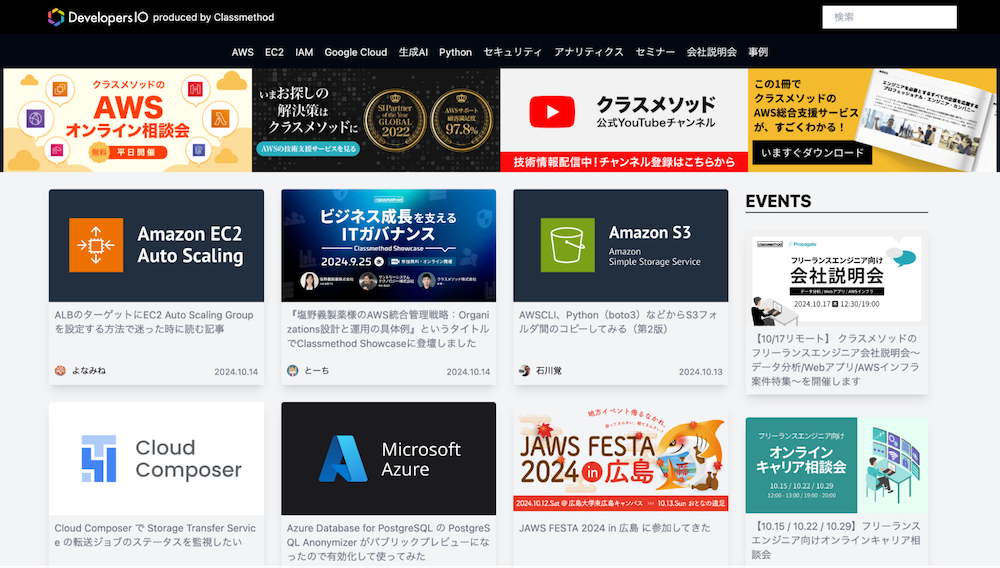Open author とーち profile name
The width and height of the screenshot is (1000, 568).
click(x=316, y=370)
